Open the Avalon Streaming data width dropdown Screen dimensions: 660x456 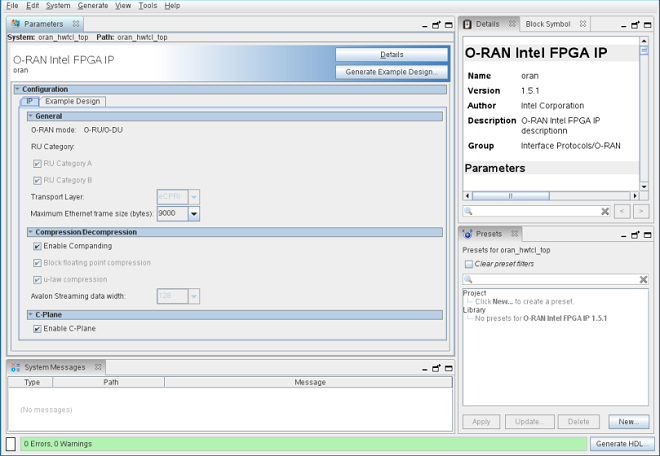point(194,296)
